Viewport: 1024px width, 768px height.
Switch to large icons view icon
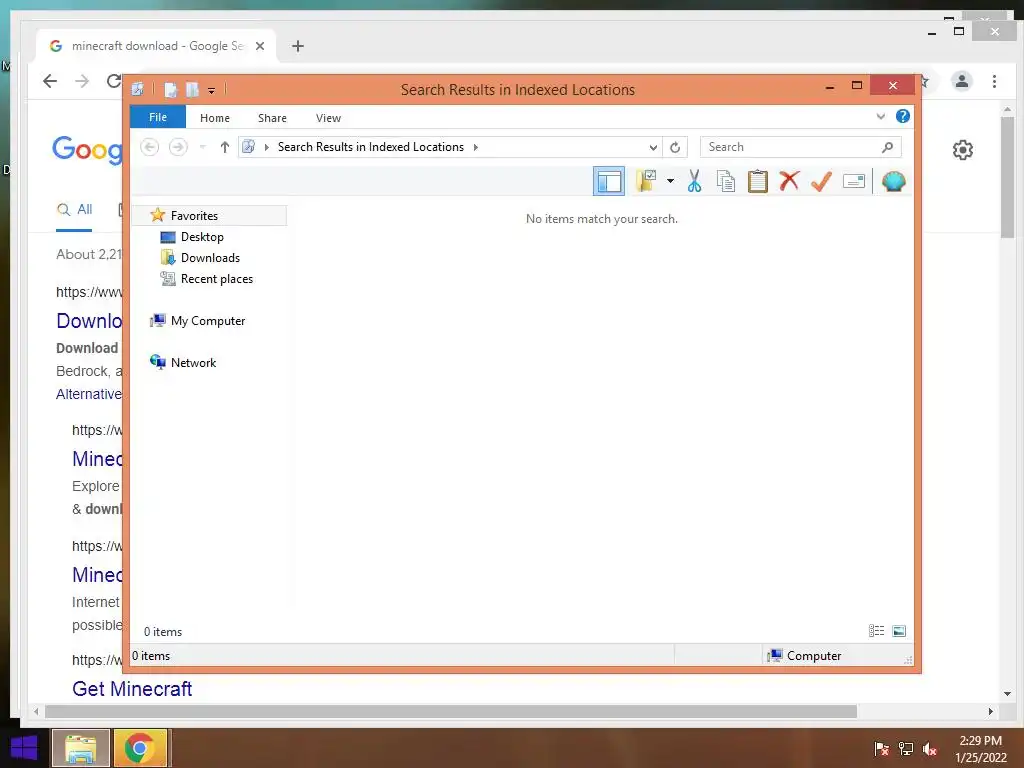[x=899, y=630]
